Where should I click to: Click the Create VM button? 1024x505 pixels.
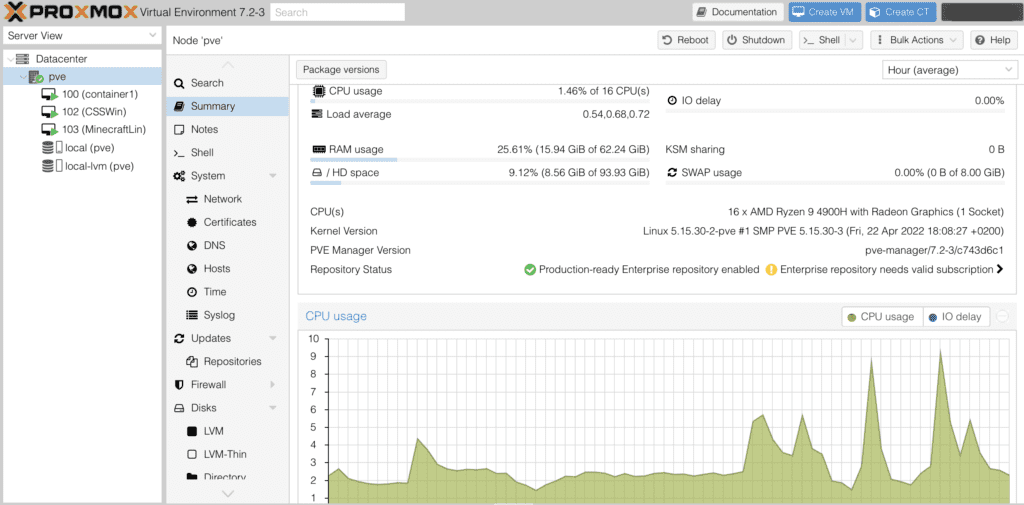(x=825, y=12)
